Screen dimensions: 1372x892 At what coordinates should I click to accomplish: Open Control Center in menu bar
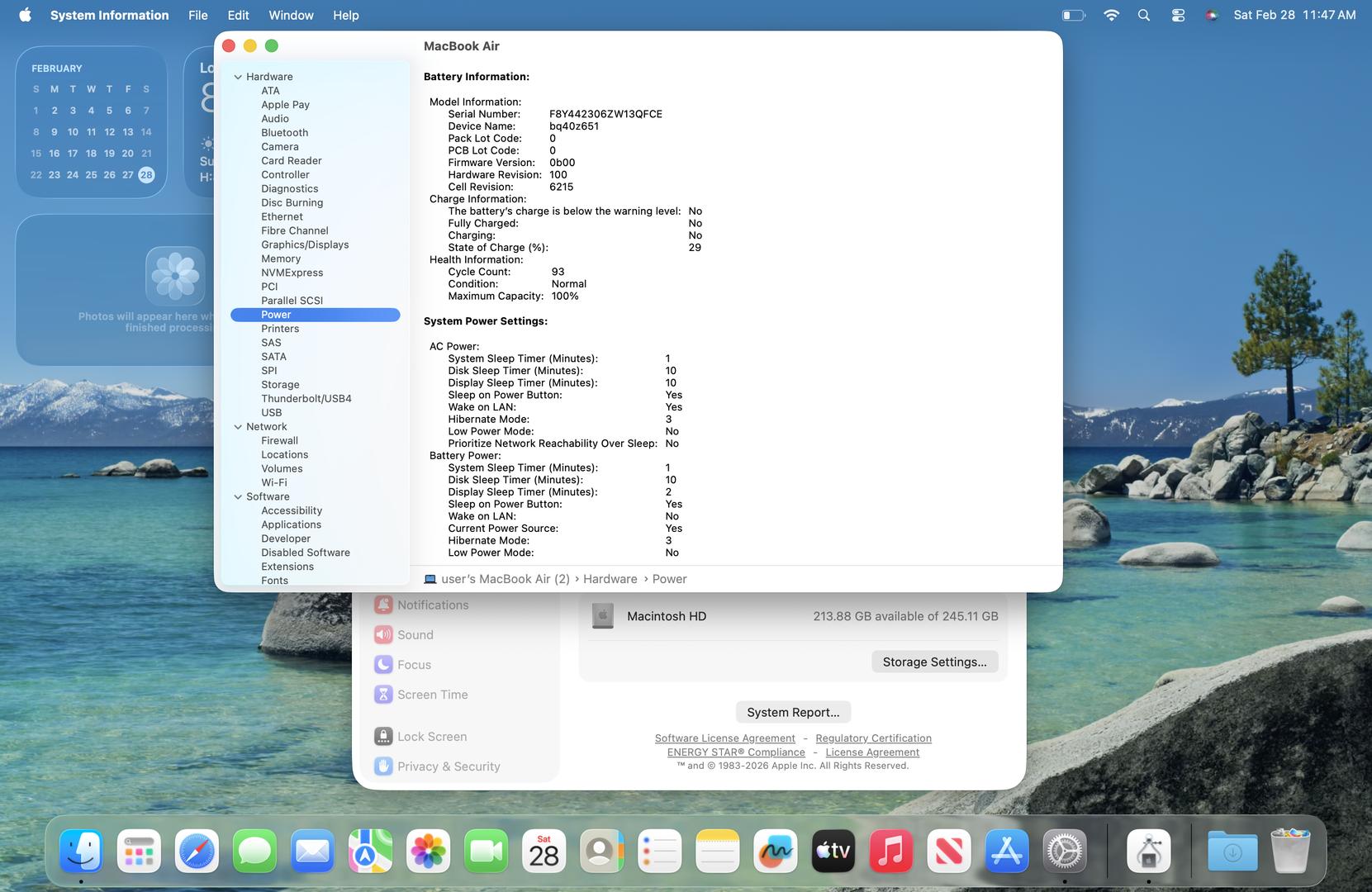(x=1178, y=15)
